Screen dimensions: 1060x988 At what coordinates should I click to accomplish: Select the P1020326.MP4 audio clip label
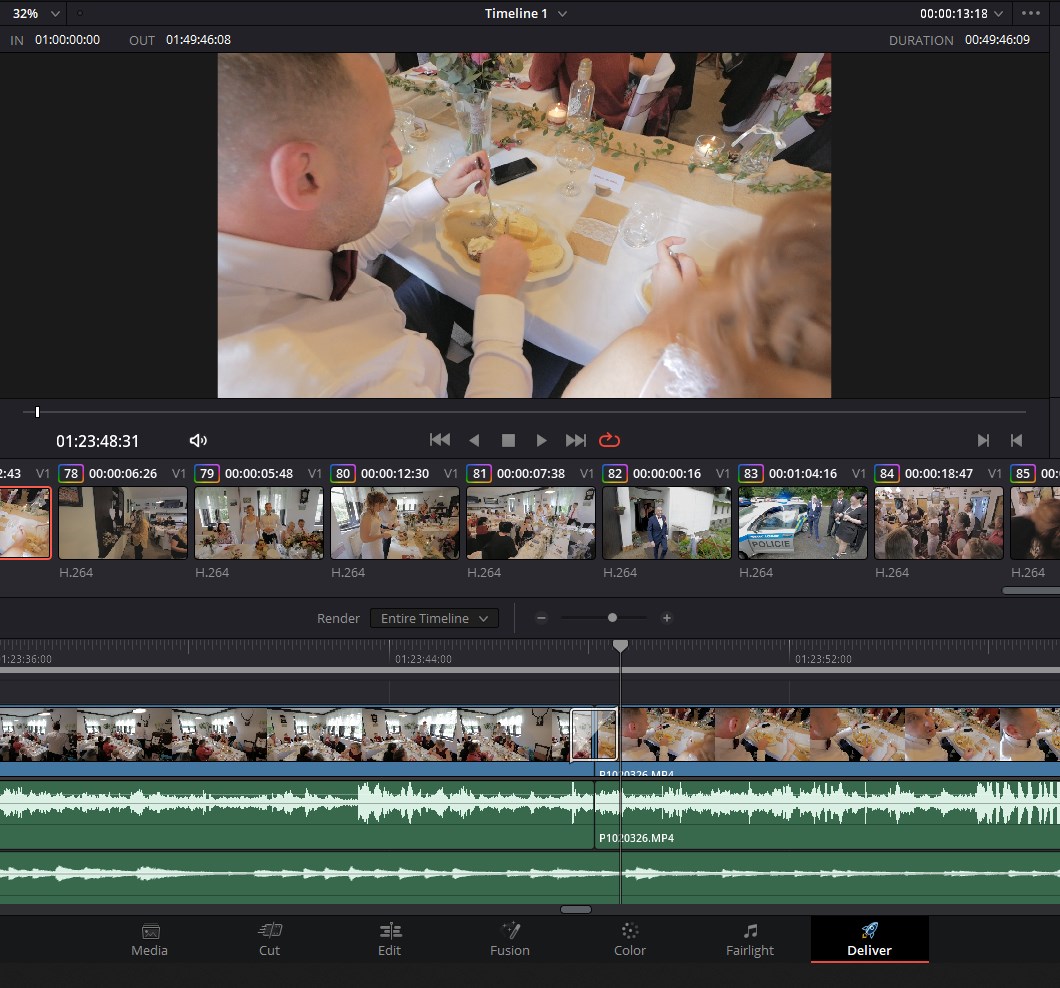click(x=636, y=838)
